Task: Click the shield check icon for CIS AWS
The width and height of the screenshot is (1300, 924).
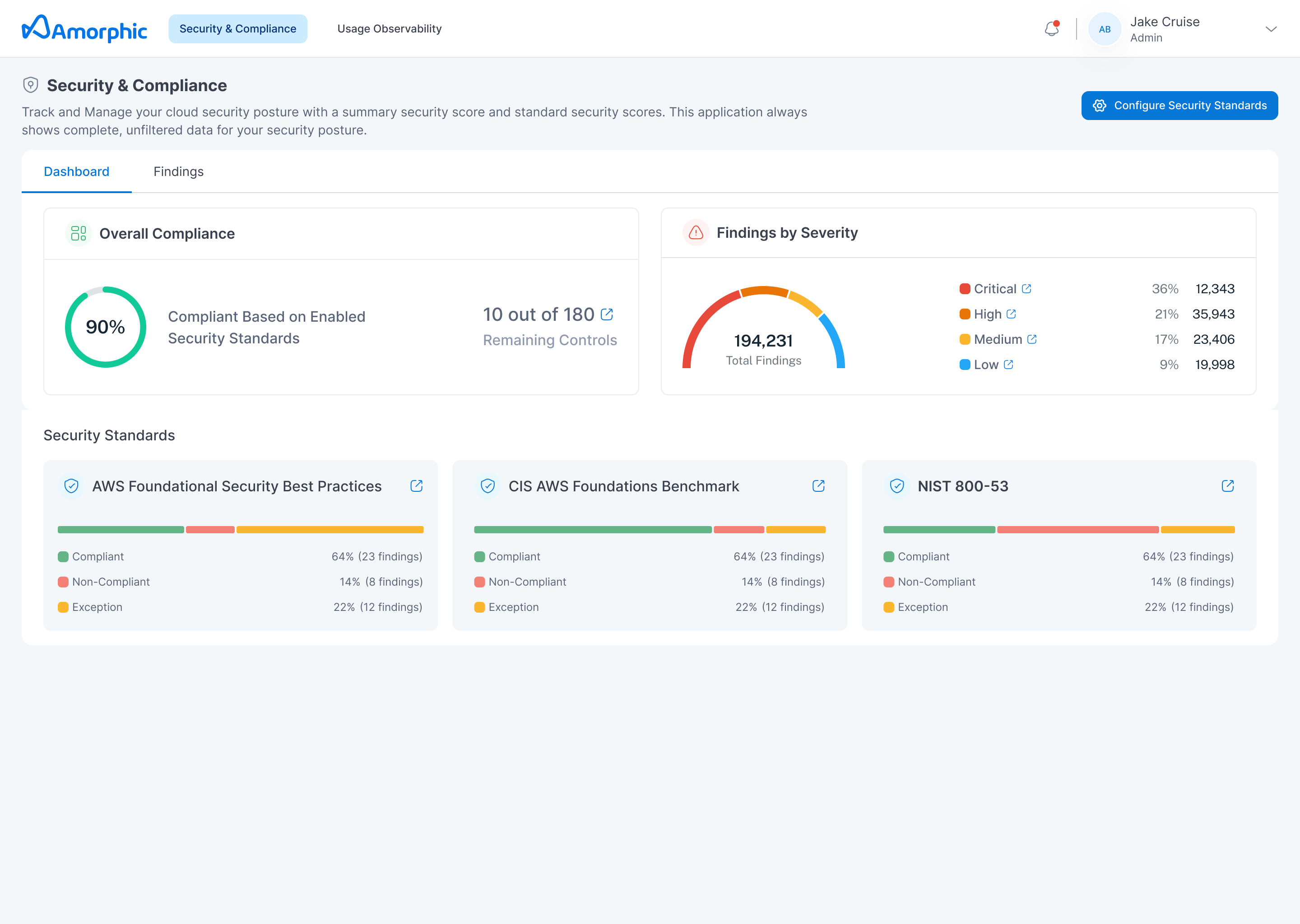Action: (488, 486)
